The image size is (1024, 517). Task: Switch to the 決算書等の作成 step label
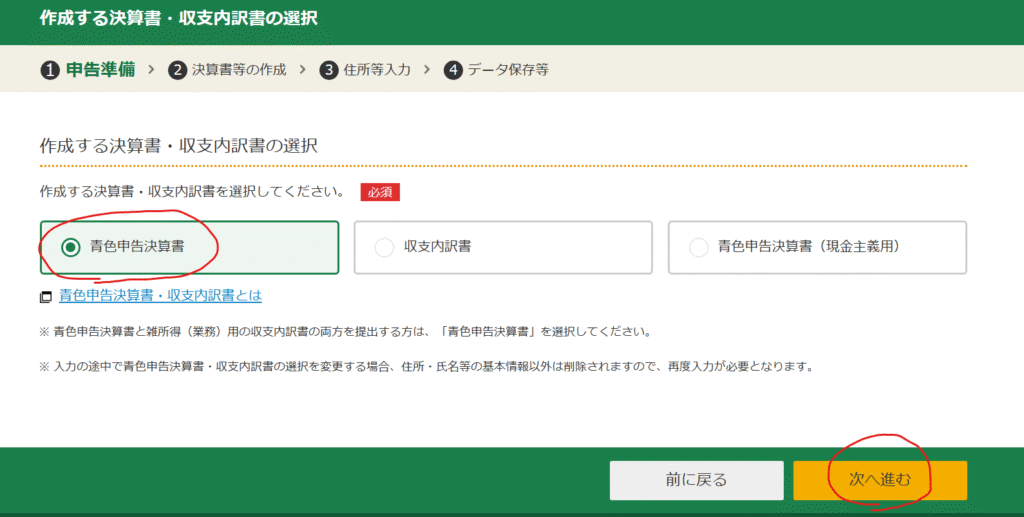point(239,70)
